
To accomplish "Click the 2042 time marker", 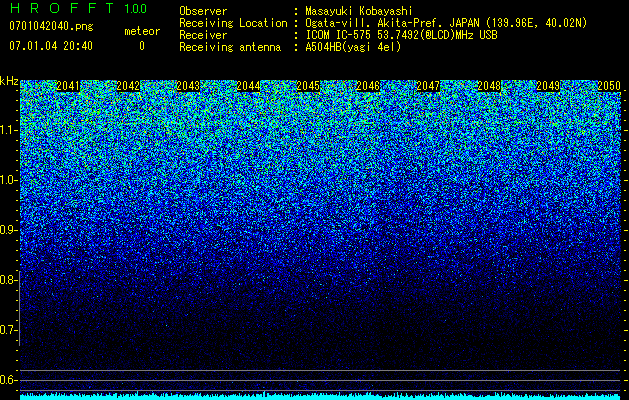I will [128, 86].
